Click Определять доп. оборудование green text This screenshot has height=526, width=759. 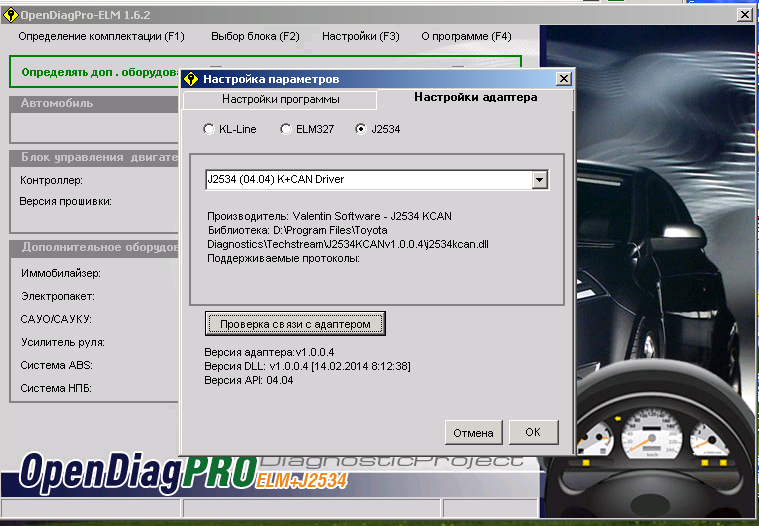100,72
